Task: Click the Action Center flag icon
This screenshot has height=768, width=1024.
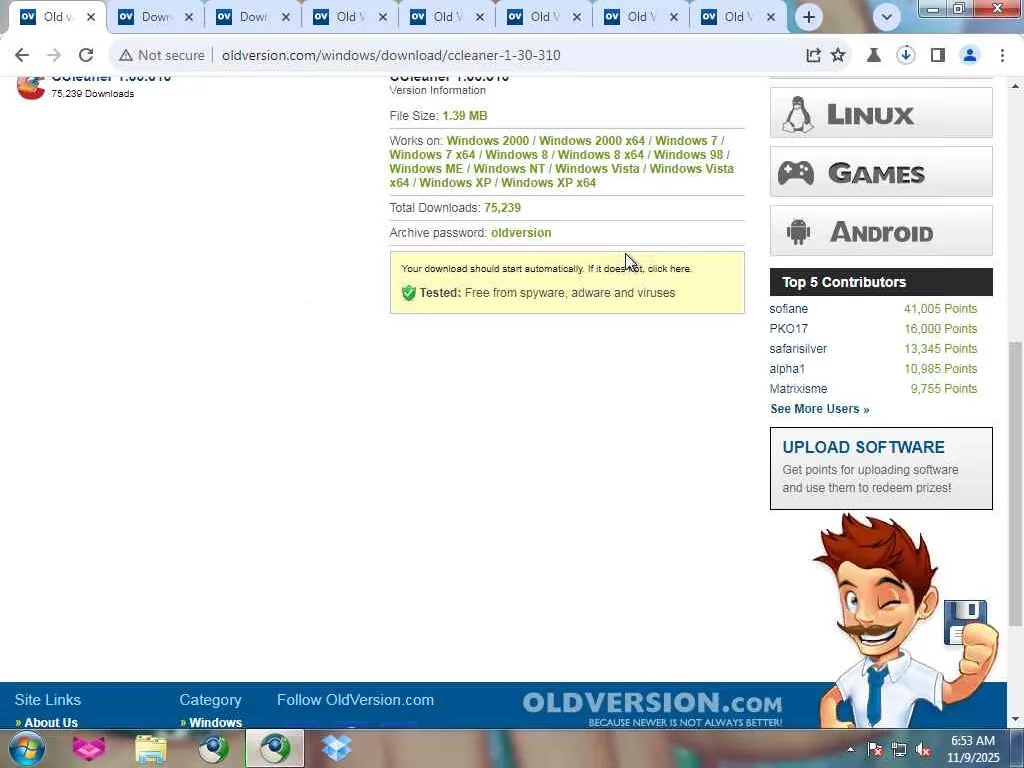Action: coord(875,750)
